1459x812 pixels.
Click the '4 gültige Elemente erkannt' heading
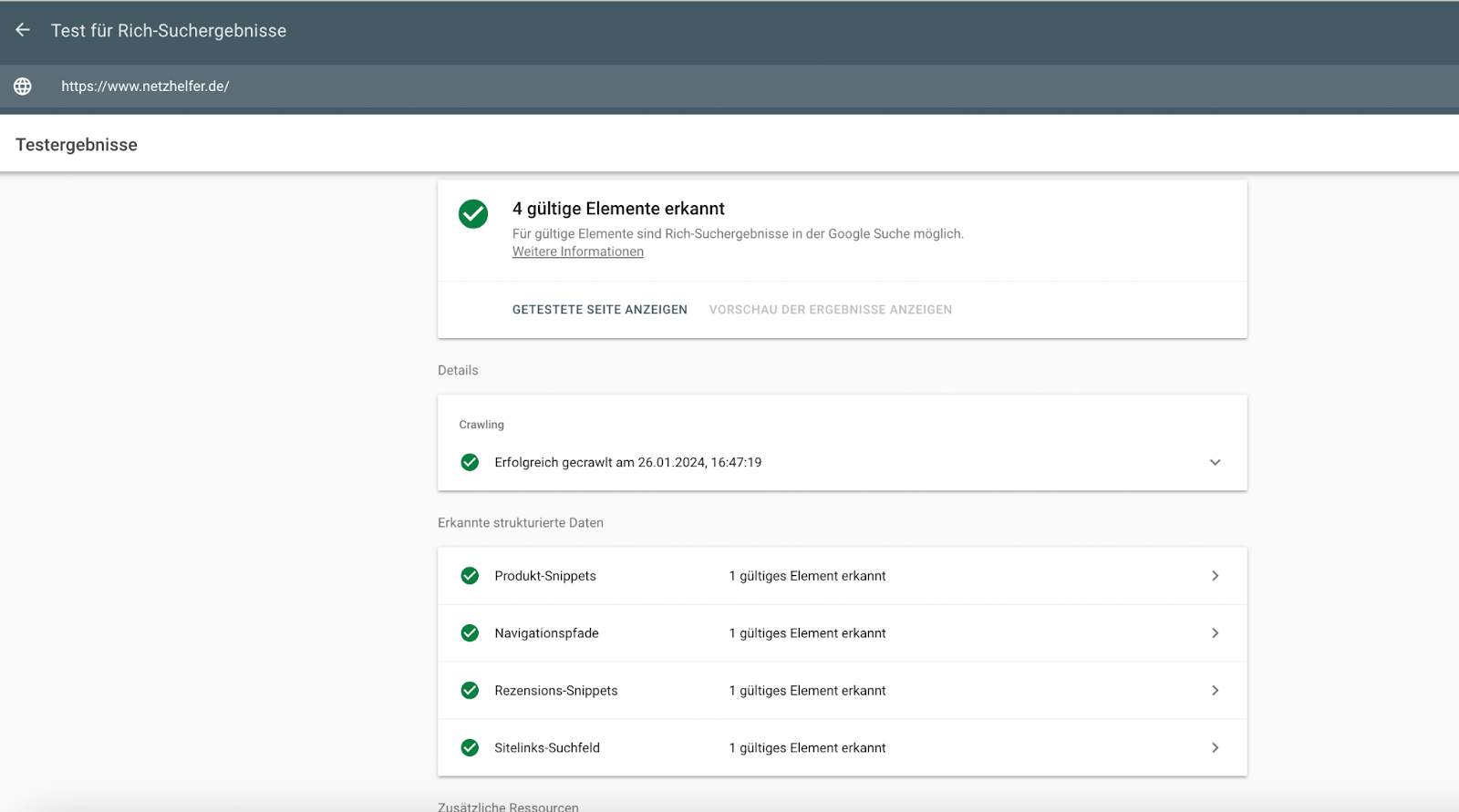(618, 209)
